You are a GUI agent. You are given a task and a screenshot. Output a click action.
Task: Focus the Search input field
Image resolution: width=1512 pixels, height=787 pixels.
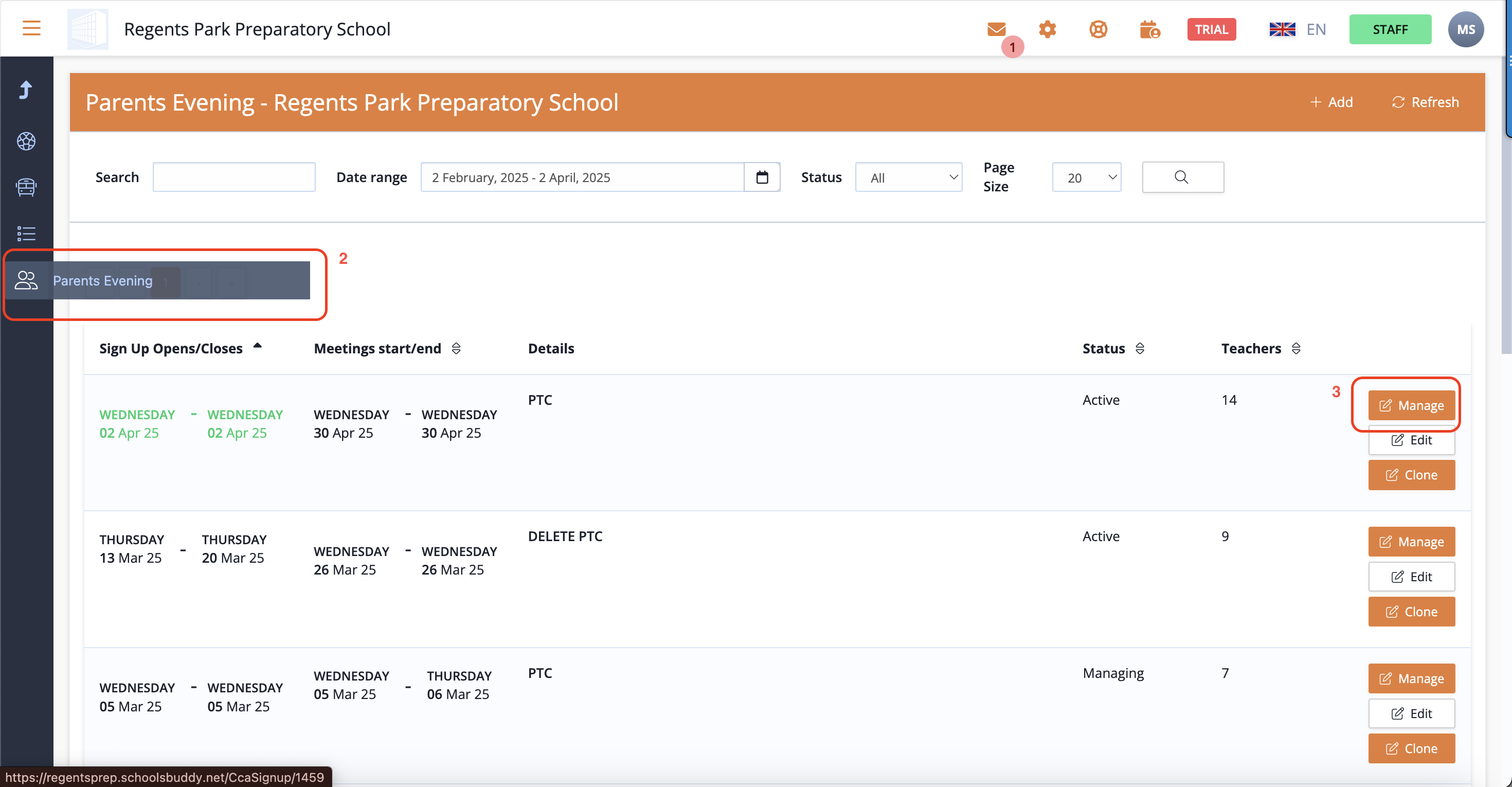(233, 177)
